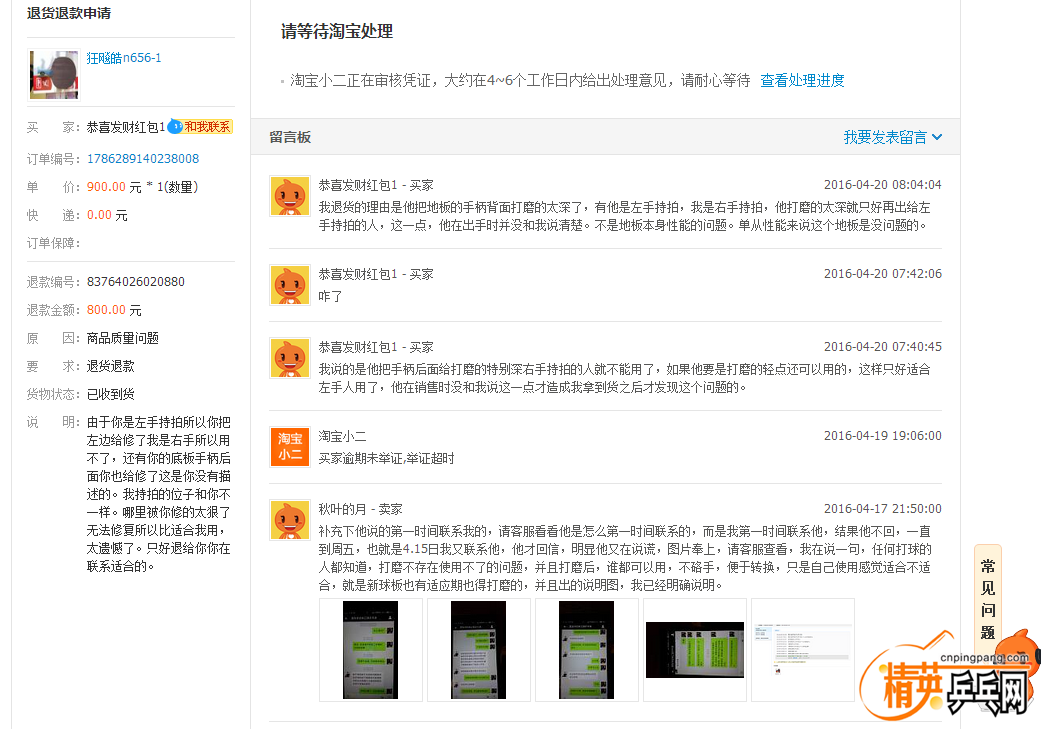
Task: Click seller 秋叶的月 avatar icon
Action: [289, 520]
